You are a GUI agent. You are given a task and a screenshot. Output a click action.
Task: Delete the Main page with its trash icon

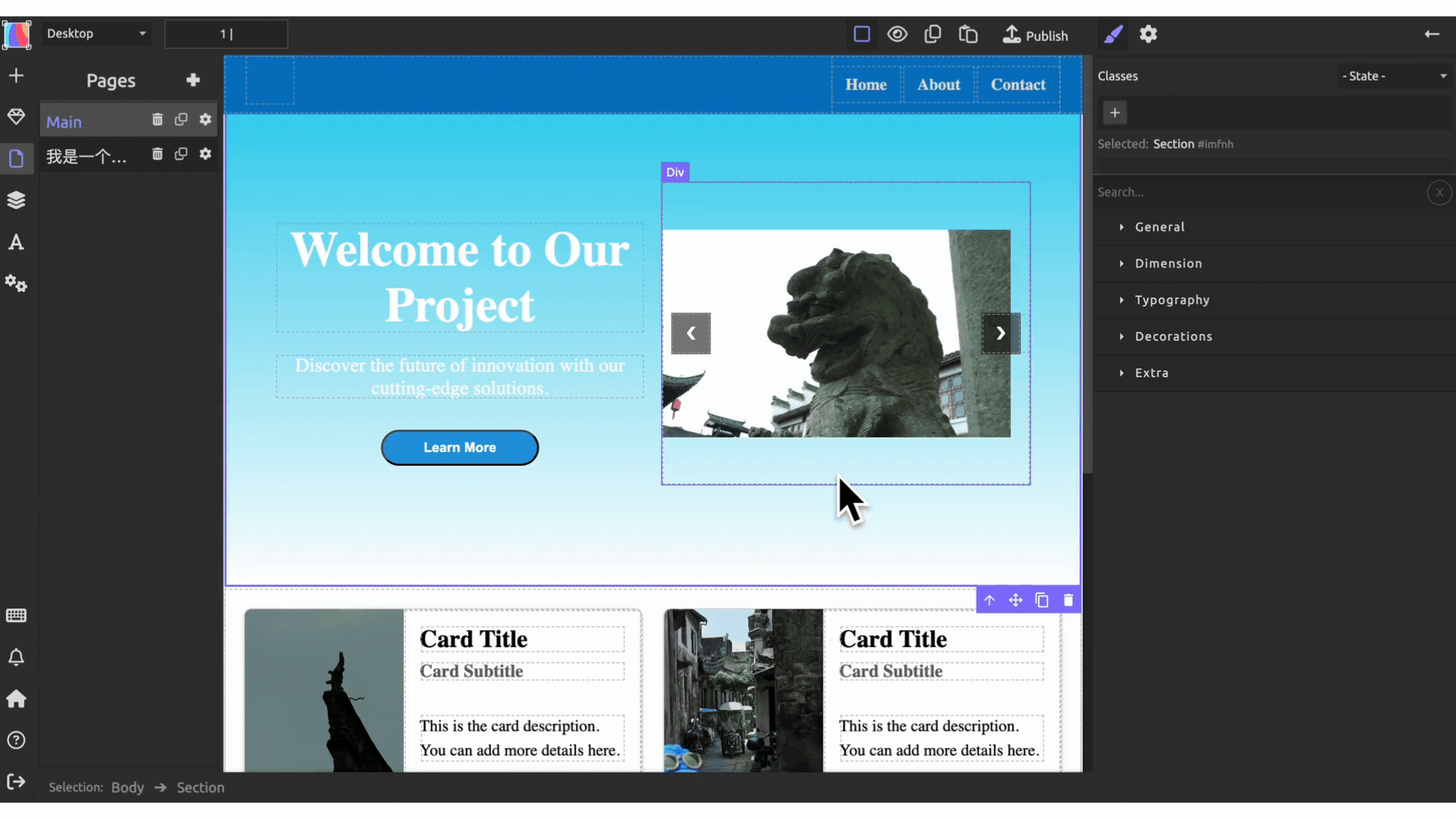point(157,120)
